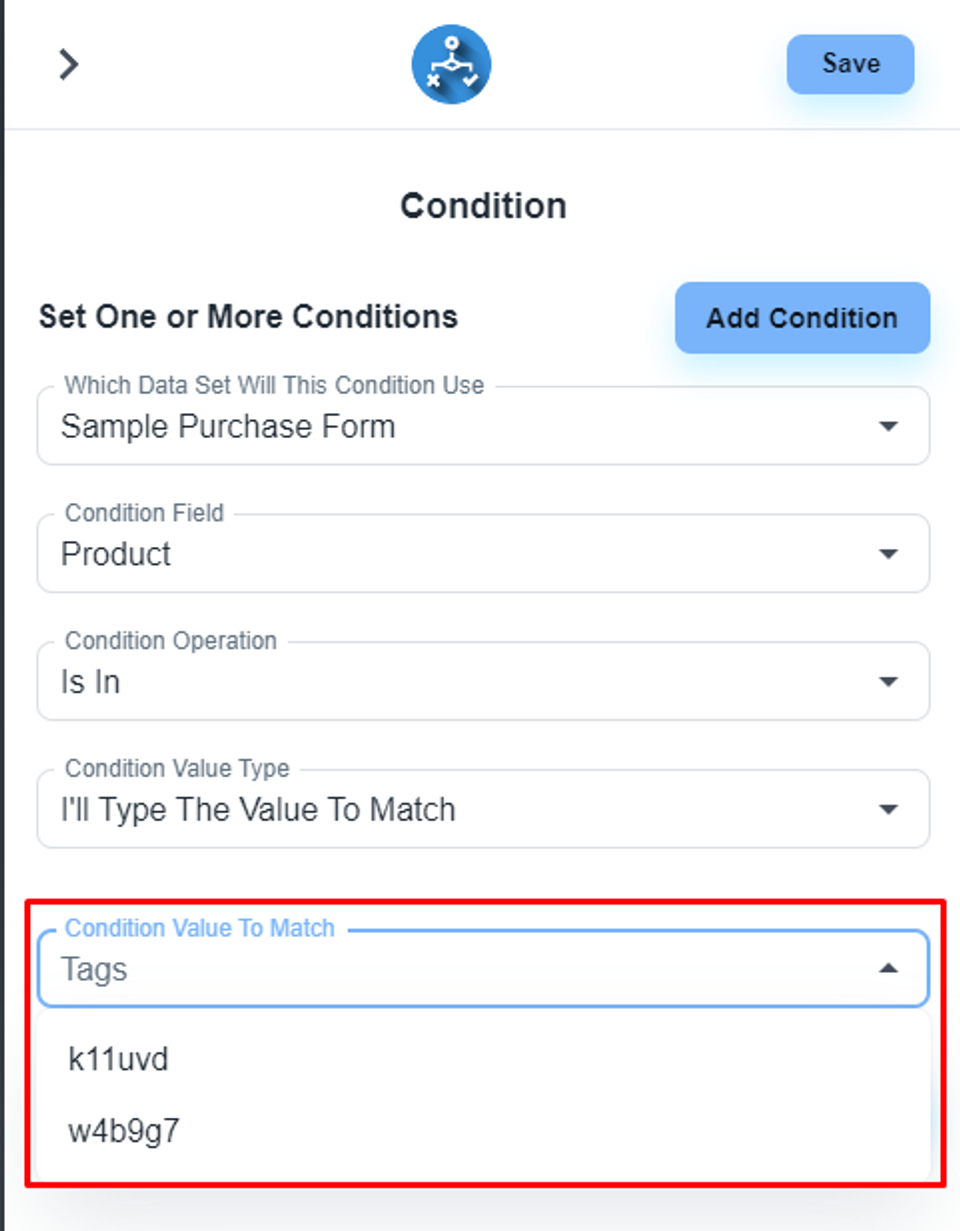The image size is (960, 1231).
Task: Open the Condition Operation dropdown arrow
Action: pyautogui.click(x=887, y=682)
